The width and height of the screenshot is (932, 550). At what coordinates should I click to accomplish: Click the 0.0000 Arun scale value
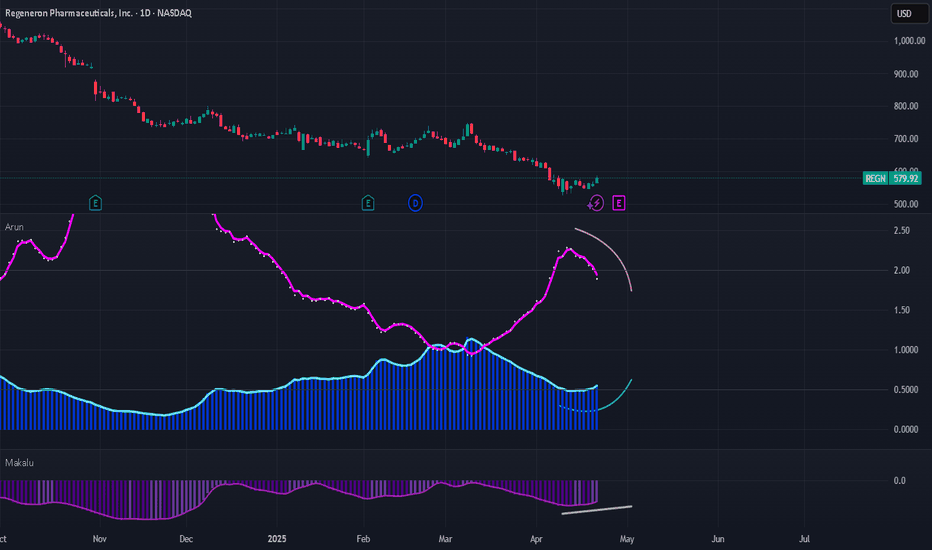(906, 429)
